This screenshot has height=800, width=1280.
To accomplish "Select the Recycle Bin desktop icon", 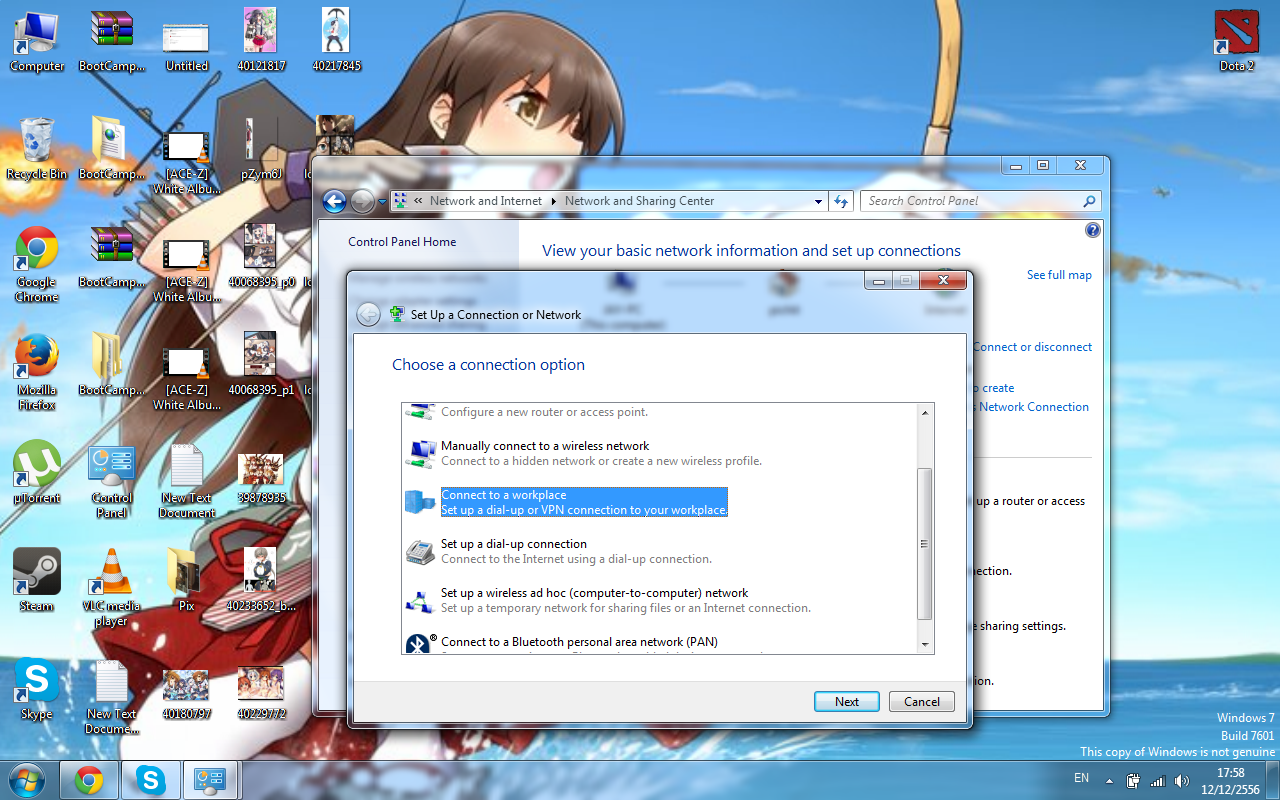I will click(x=37, y=150).
